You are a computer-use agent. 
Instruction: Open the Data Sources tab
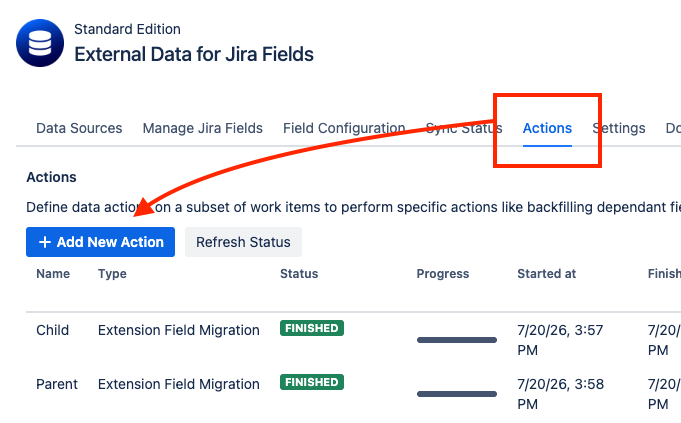79,128
